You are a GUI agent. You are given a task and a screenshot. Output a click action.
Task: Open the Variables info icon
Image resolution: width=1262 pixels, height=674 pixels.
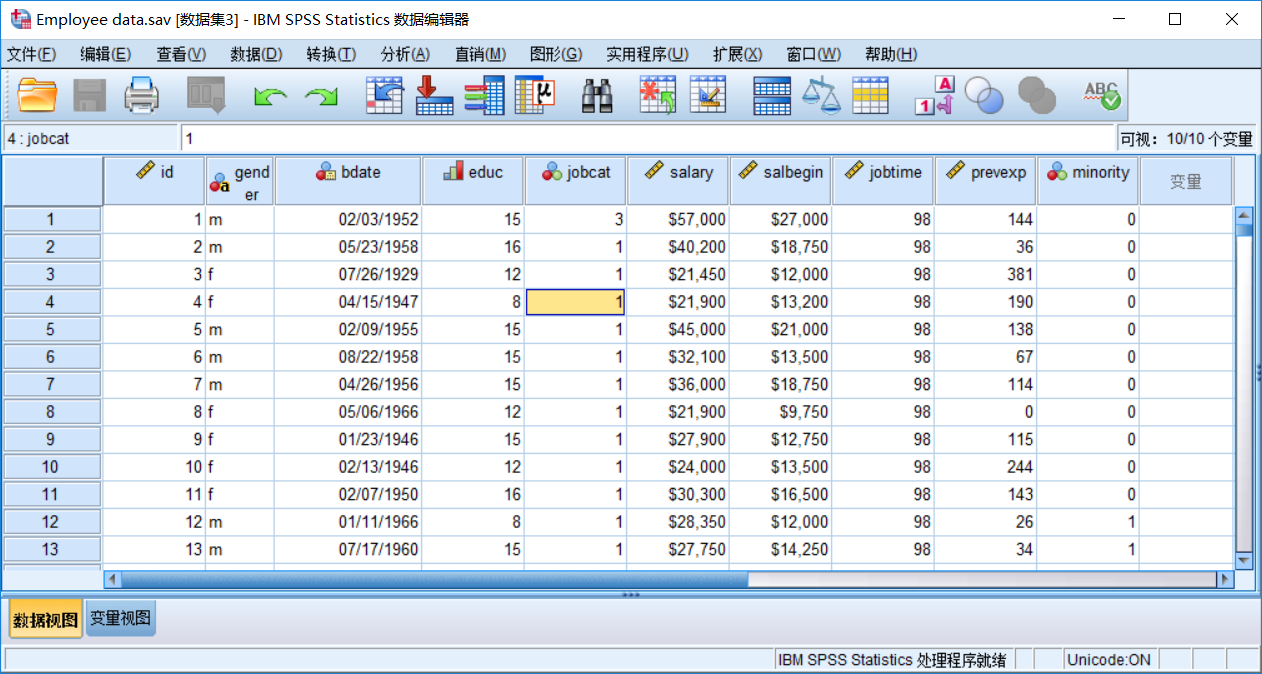(484, 95)
